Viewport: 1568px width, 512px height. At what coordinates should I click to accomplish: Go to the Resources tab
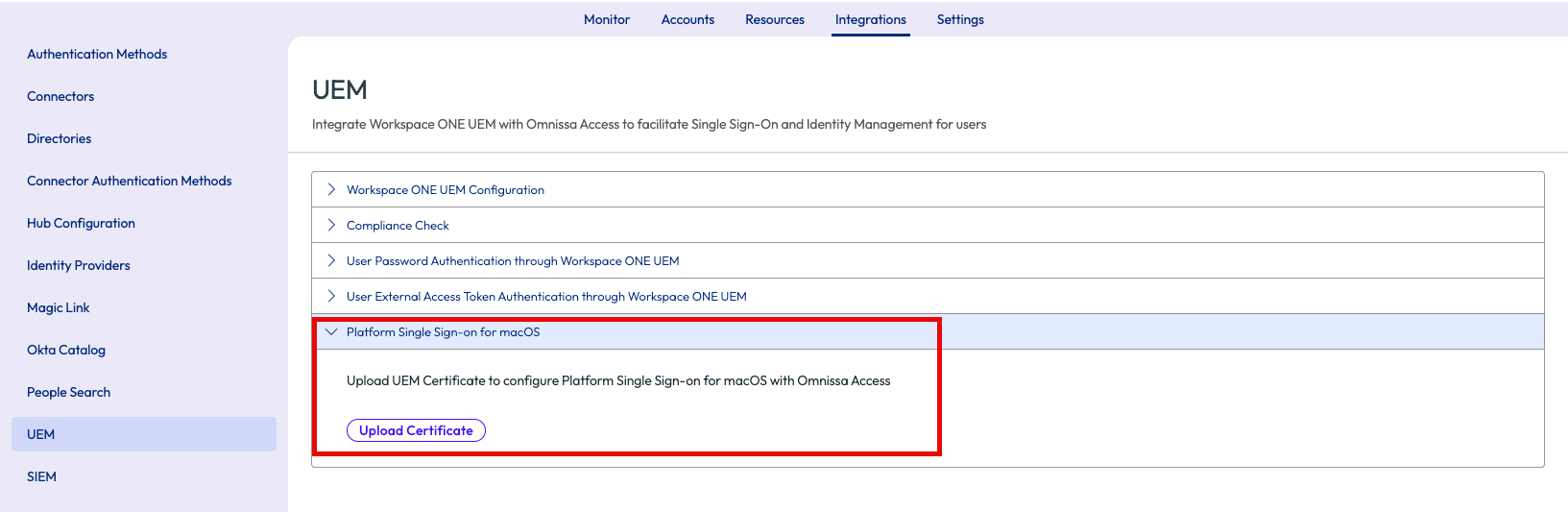tap(775, 19)
